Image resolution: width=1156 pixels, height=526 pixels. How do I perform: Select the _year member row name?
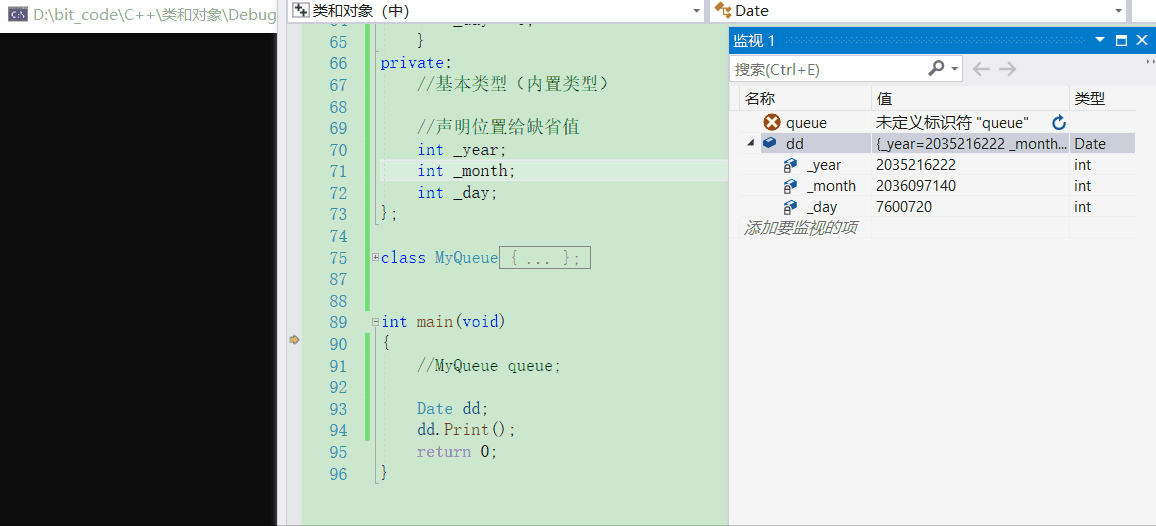tap(824, 165)
